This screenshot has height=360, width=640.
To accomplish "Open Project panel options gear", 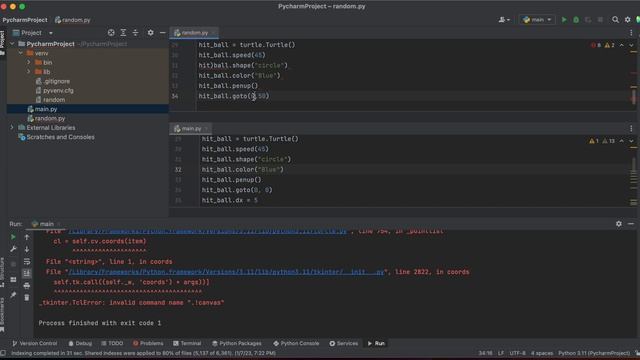I will coord(150,33).
